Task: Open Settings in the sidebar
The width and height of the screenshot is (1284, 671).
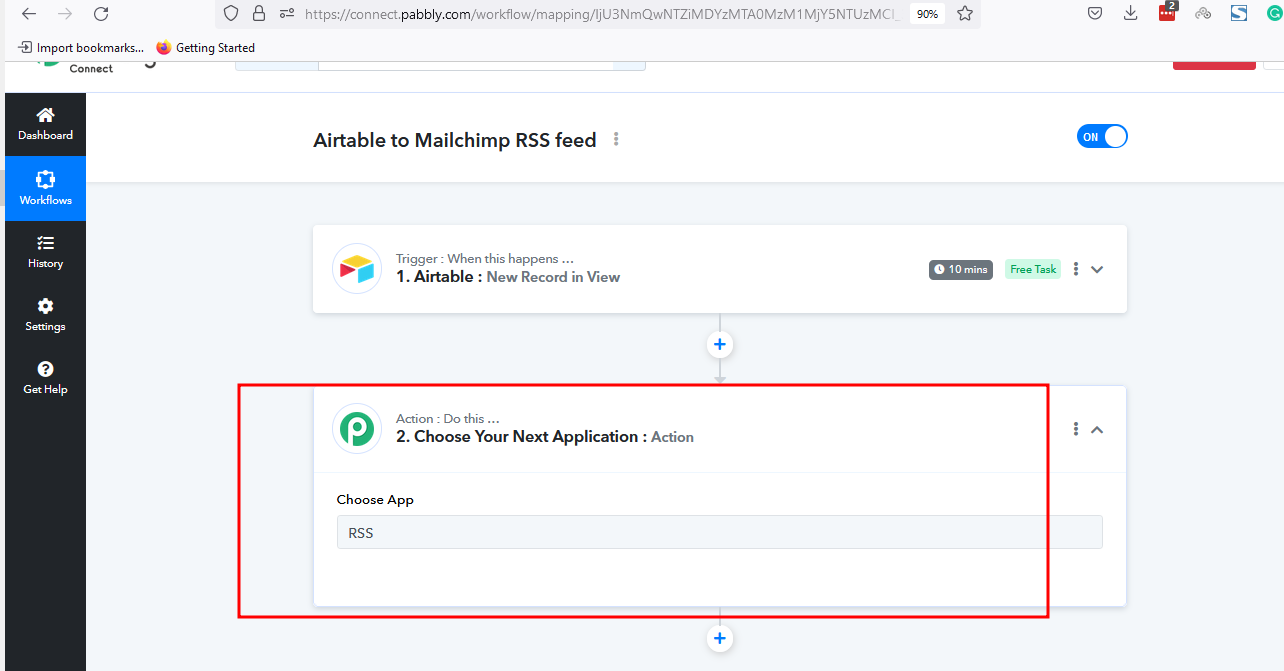Action: coord(45,315)
